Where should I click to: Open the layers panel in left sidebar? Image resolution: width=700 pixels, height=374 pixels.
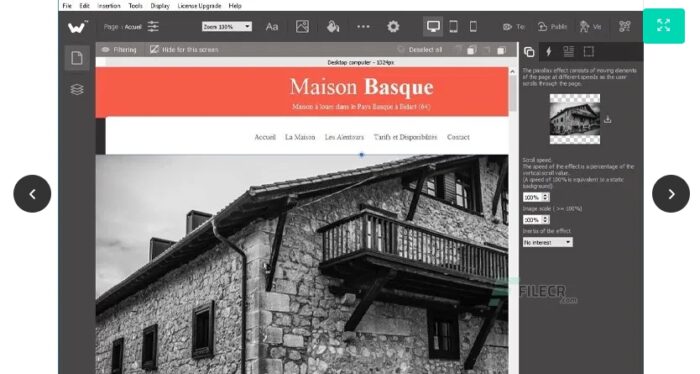[x=77, y=89]
